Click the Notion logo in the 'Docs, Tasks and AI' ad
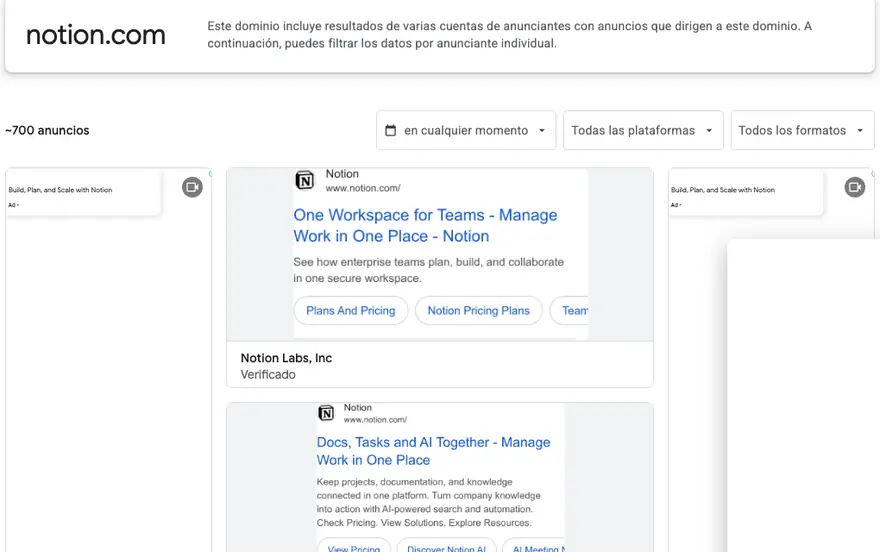880x552 pixels. point(326,413)
